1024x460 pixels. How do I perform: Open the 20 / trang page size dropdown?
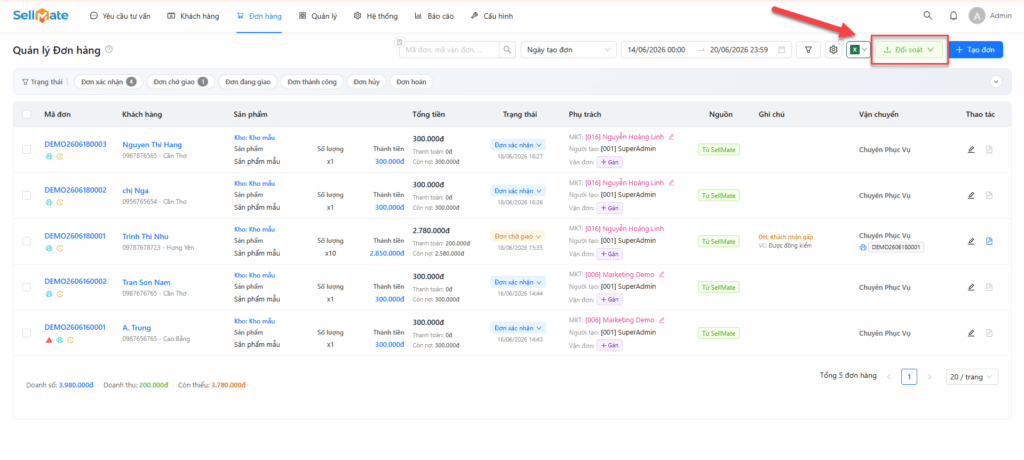(972, 377)
